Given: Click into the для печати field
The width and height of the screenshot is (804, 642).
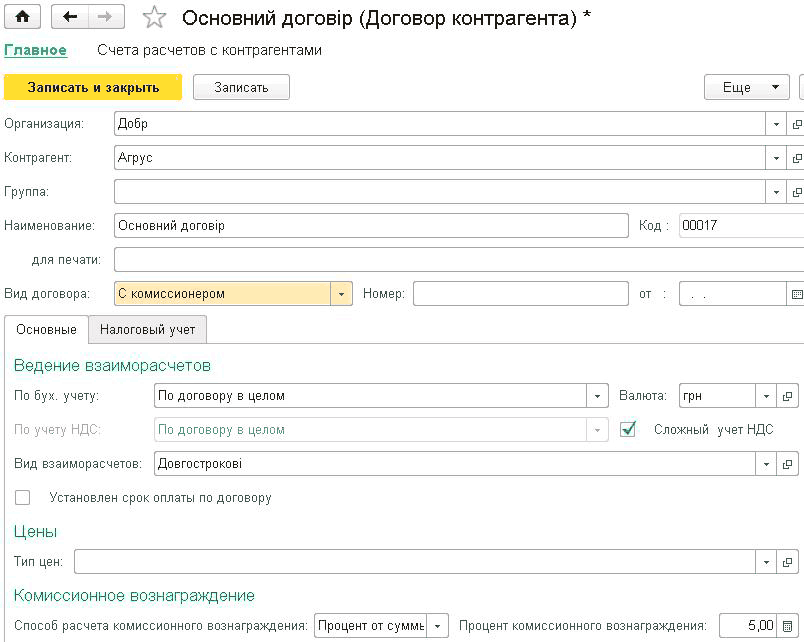Looking at the screenshot, I should click(459, 259).
